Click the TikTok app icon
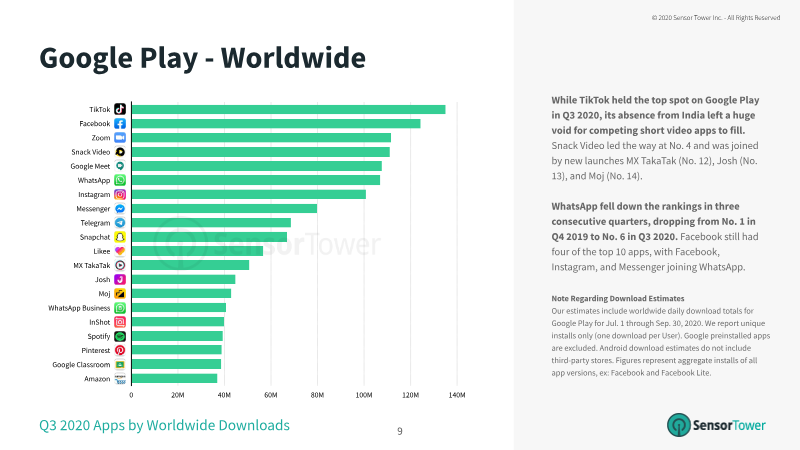The width and height of the screenshot is (800, 450). click(x=120, y=109)
